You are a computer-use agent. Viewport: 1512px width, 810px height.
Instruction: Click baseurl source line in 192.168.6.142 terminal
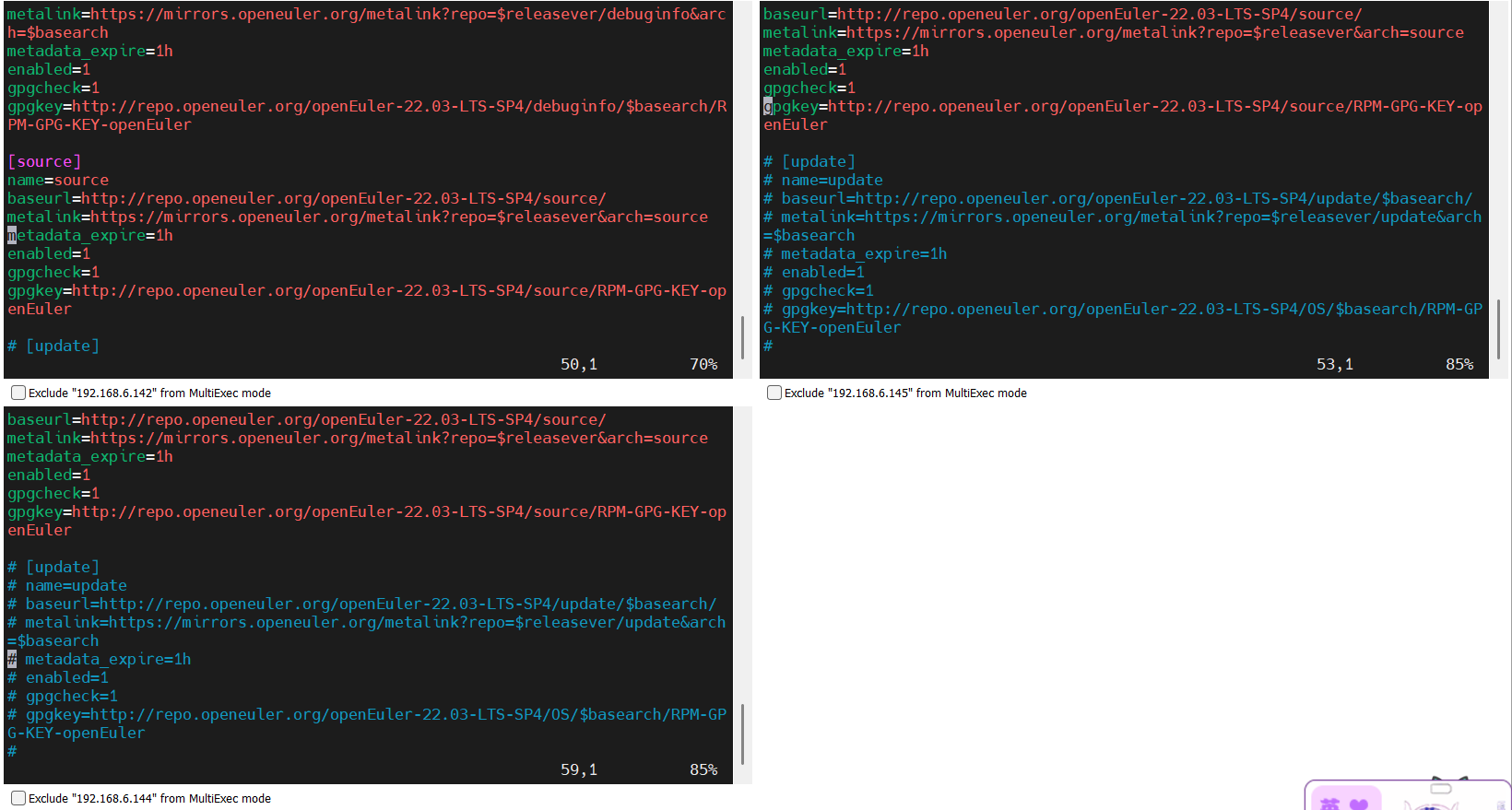coord(307,199)
